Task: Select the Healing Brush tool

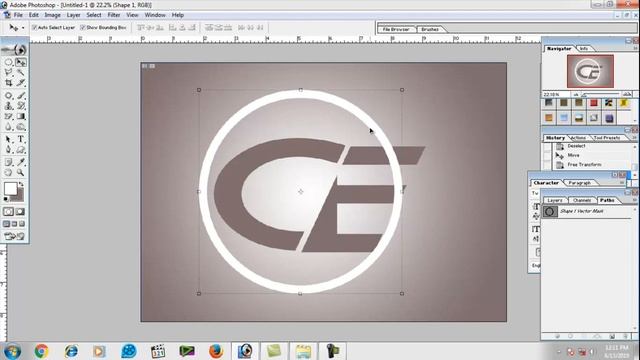Action: click(8, 96)
